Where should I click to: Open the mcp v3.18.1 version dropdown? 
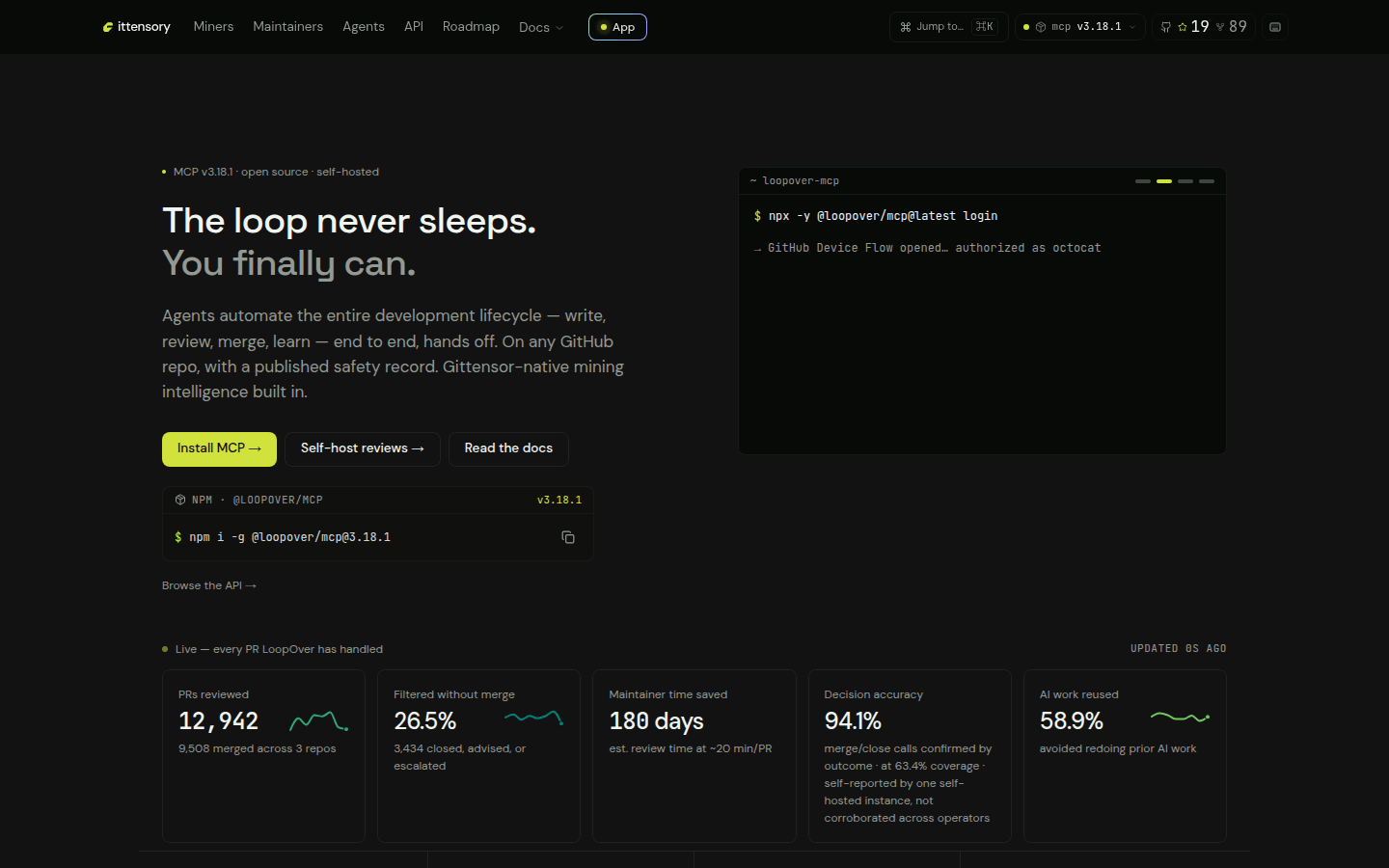(1080, 27)
